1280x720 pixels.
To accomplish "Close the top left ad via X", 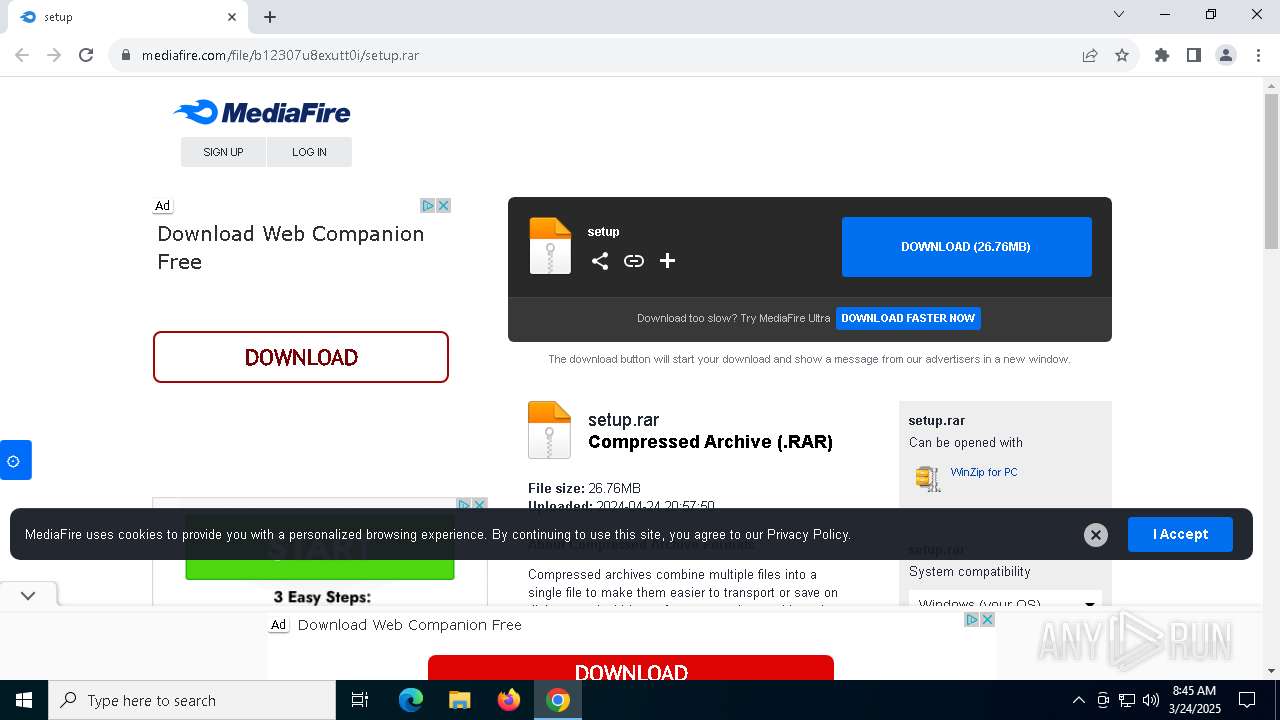I will pyautogui.click(x=443, y=205).
